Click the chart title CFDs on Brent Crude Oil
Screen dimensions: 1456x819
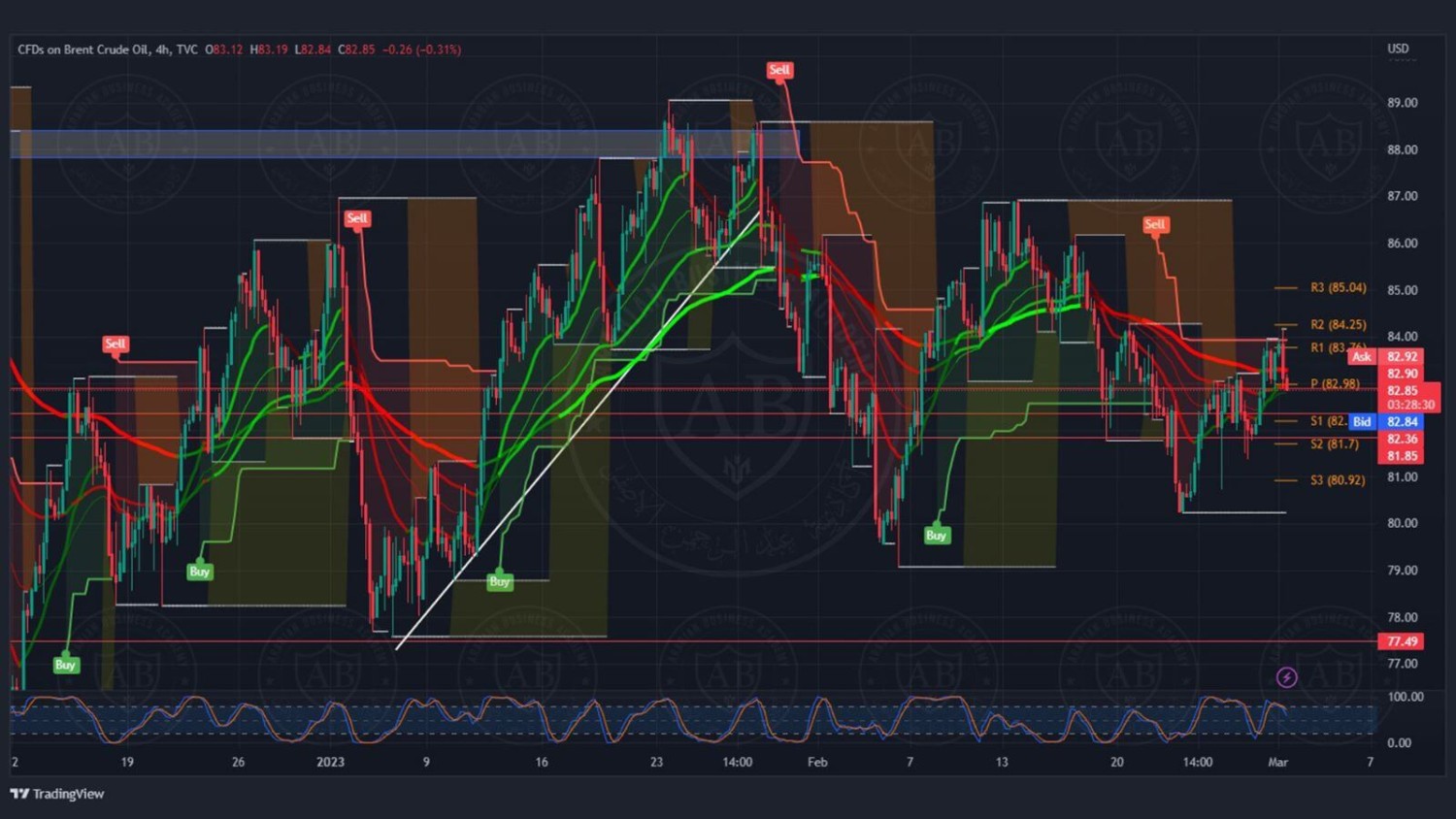pos(83,49)
